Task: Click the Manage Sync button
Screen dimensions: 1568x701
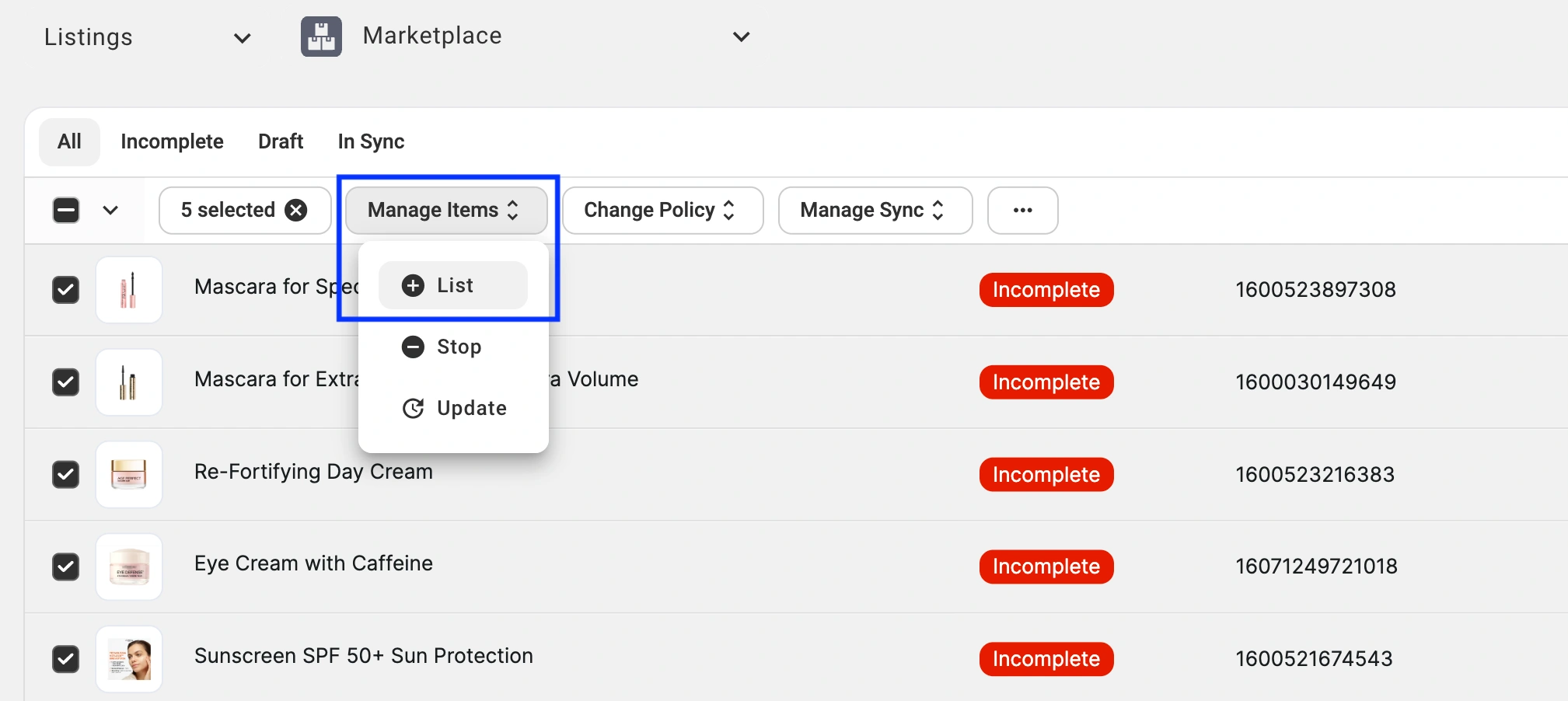Action: click(x=875, y=210)
